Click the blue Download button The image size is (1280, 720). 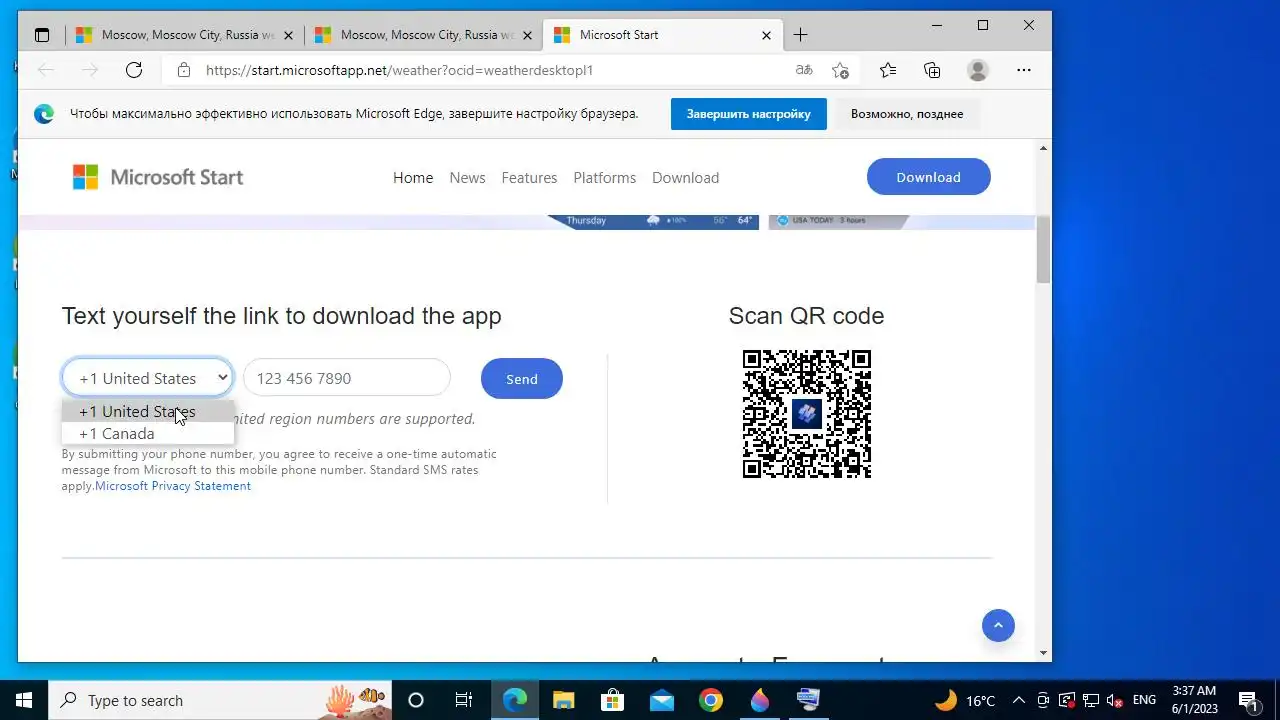click(x=928, y=177)
